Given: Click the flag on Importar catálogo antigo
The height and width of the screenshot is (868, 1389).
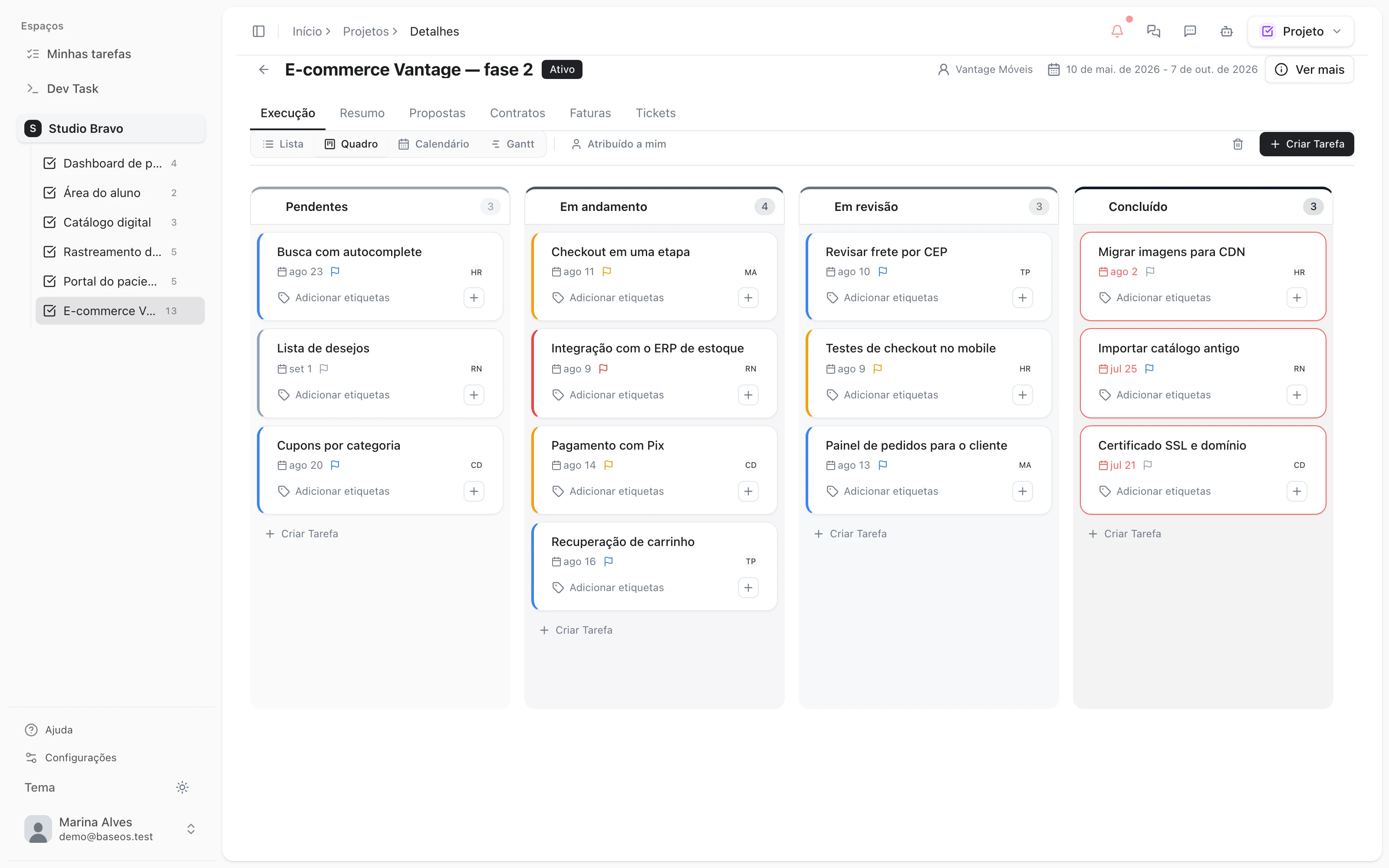Looking at the screenshot, I should pos(1149,368).
